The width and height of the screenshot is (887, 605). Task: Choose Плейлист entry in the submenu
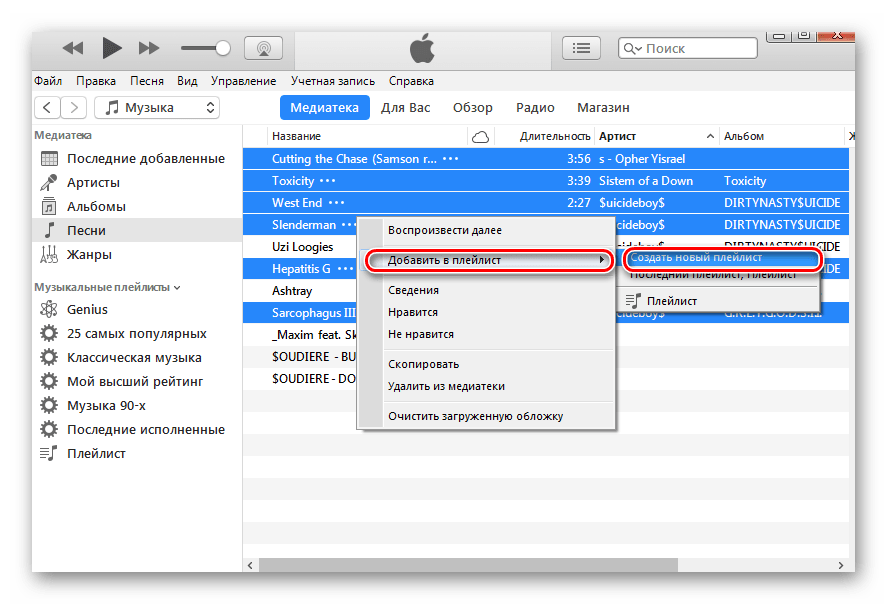coord(719,301)
